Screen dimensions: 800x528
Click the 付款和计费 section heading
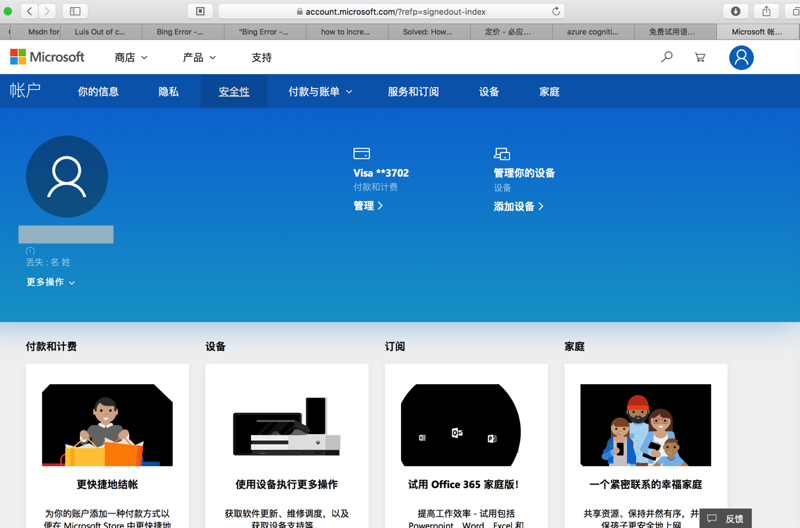point(51,346)
